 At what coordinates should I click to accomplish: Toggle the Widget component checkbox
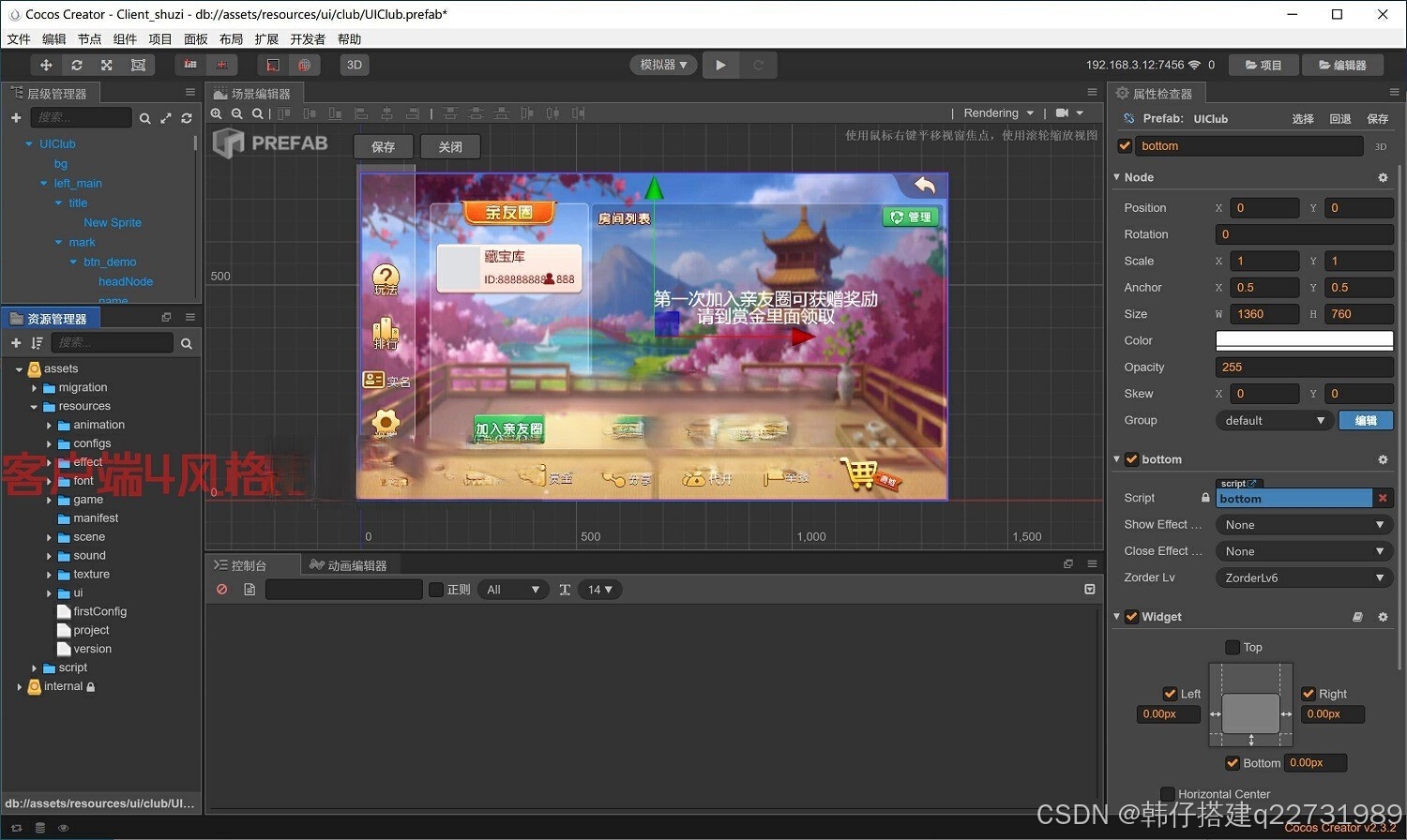point(1131,617)
